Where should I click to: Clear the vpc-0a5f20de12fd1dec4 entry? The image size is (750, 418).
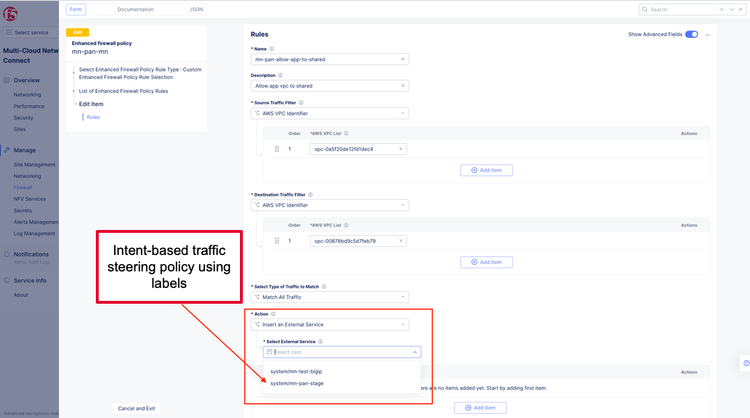[401, 149]
